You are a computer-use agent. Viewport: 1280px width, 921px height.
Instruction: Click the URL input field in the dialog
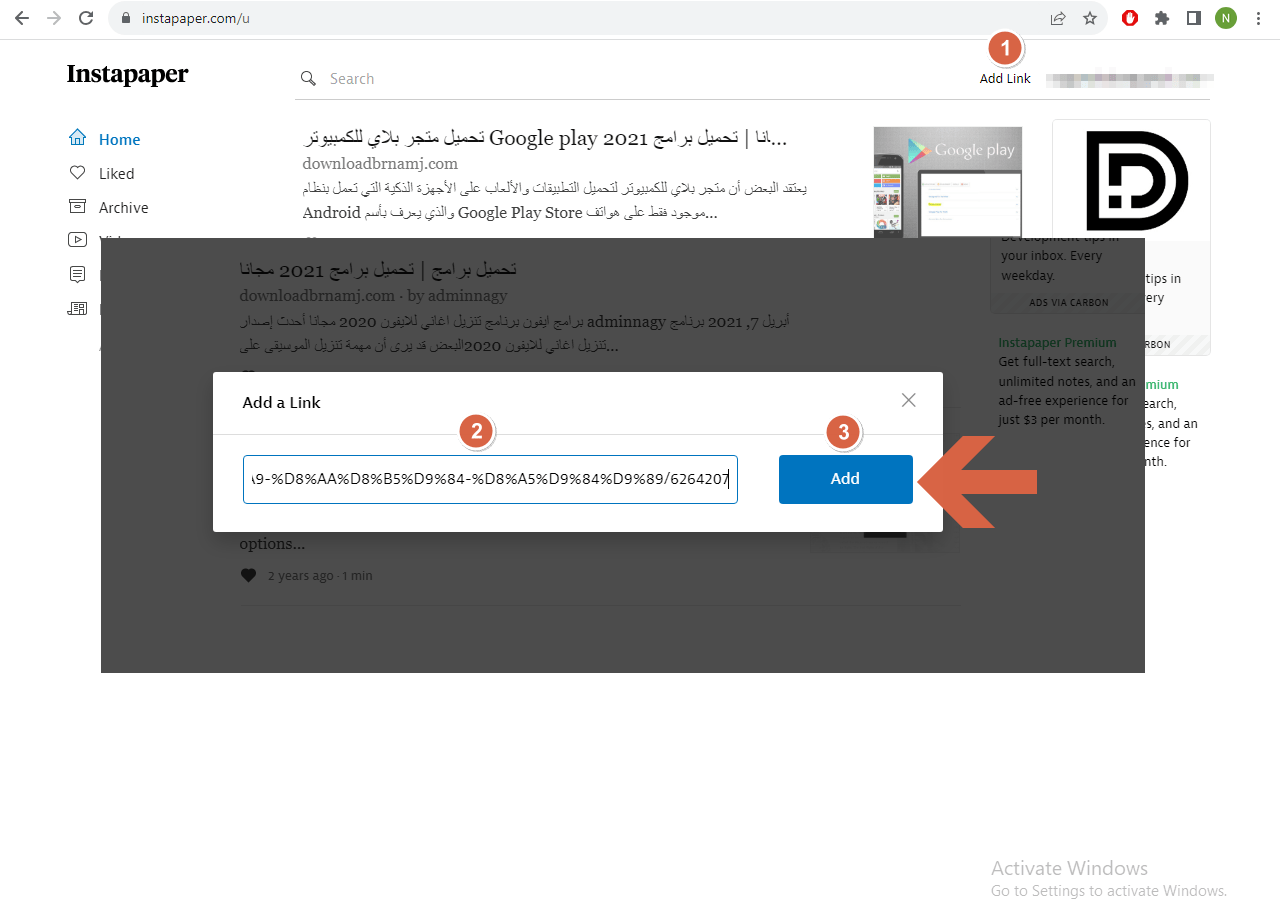[490, 479]
